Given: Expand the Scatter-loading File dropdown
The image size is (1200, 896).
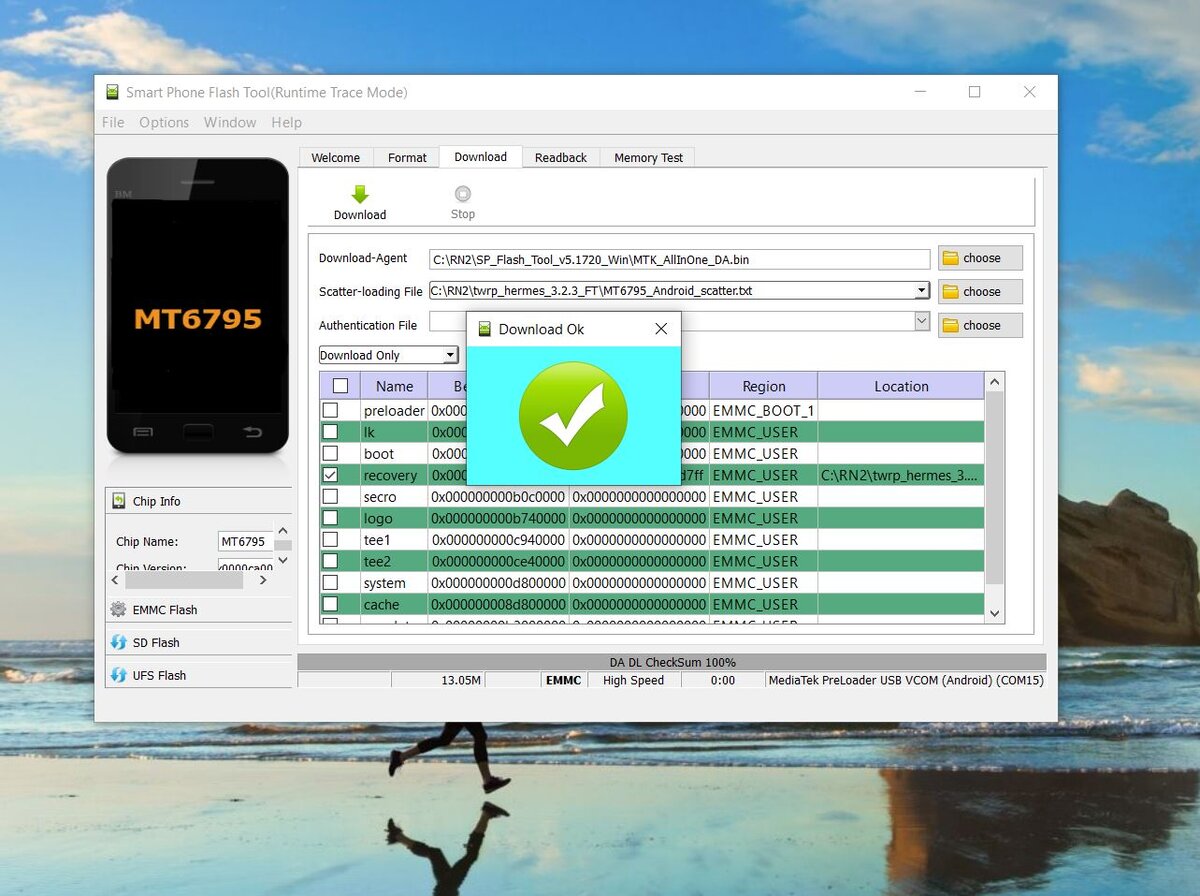Looking at the screenshot, I should [x=921, y=291].
